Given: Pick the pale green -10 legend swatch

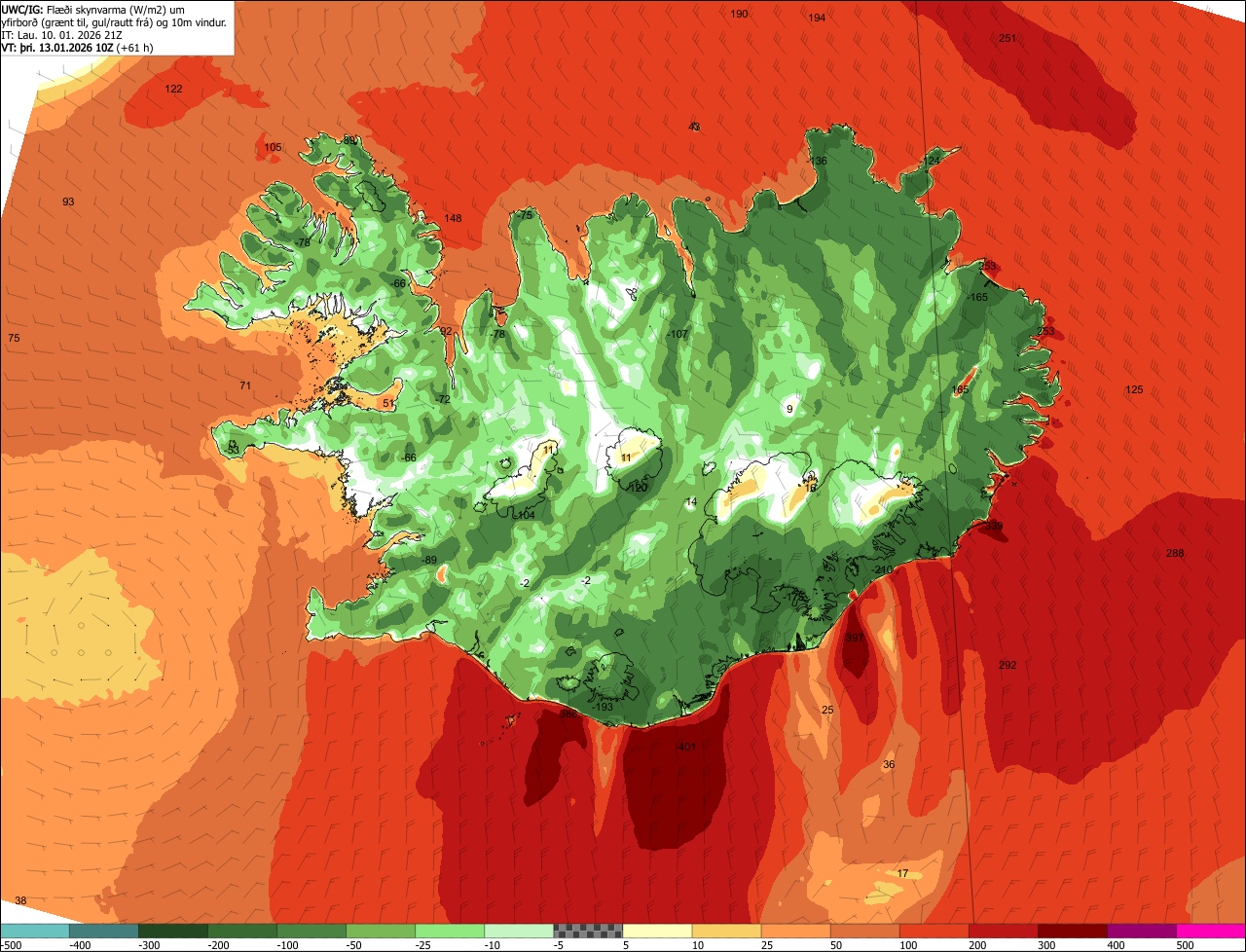Looking at the screenshot, I should [x=519, y=931].
